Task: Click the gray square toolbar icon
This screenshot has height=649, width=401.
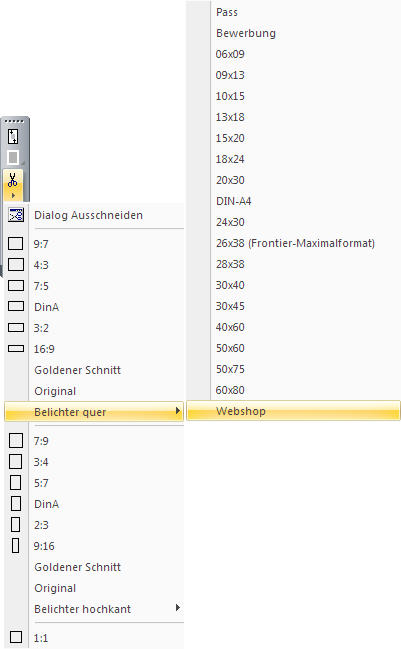Action: [13, 157]
